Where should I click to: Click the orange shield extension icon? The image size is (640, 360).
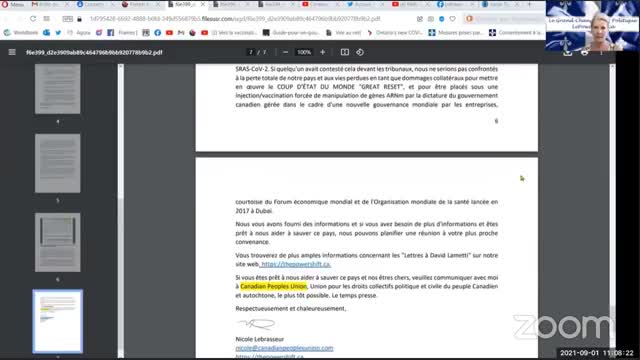(469, 19)
